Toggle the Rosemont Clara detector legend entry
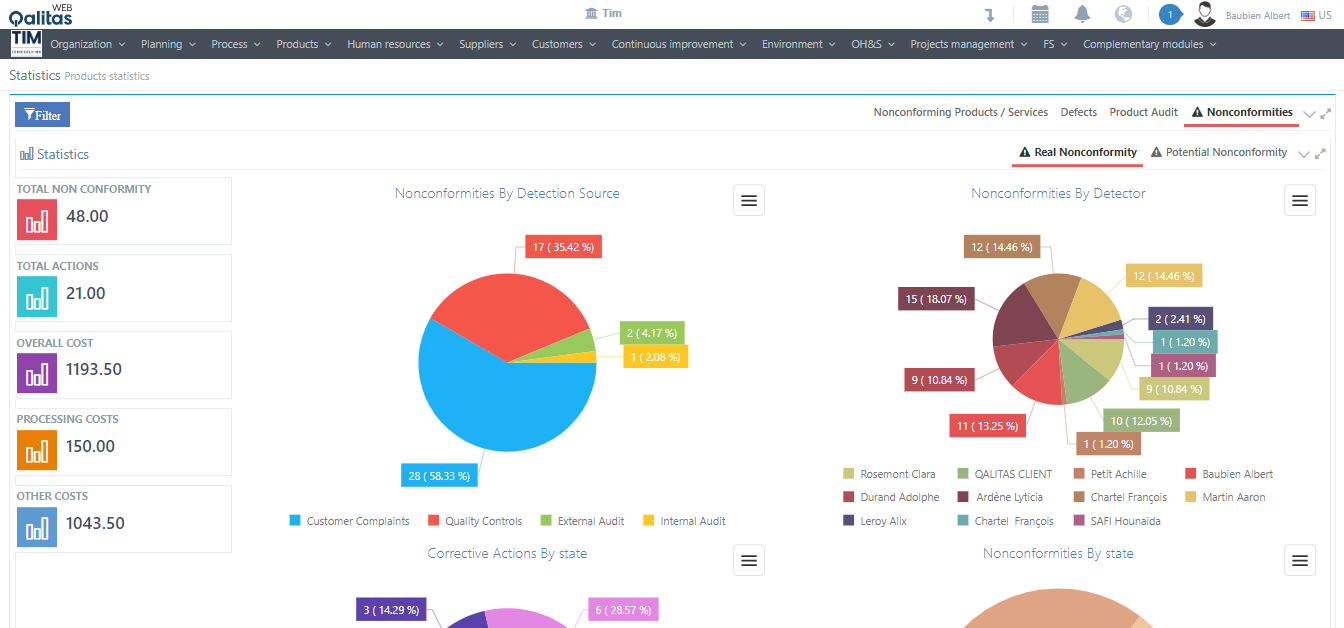 click(x=890, y=473)
